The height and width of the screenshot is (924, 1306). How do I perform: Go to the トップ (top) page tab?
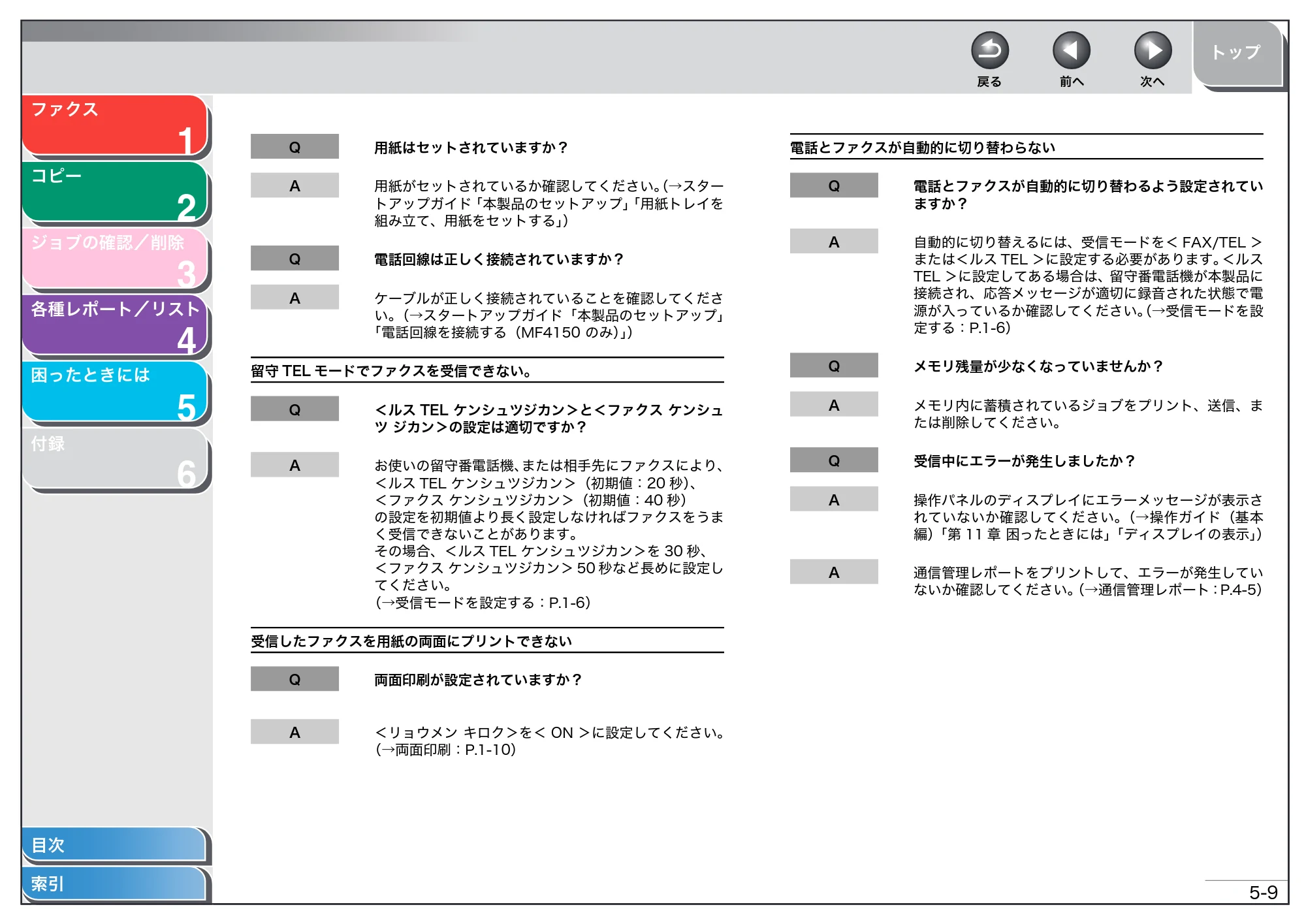tap(1237, 54)
